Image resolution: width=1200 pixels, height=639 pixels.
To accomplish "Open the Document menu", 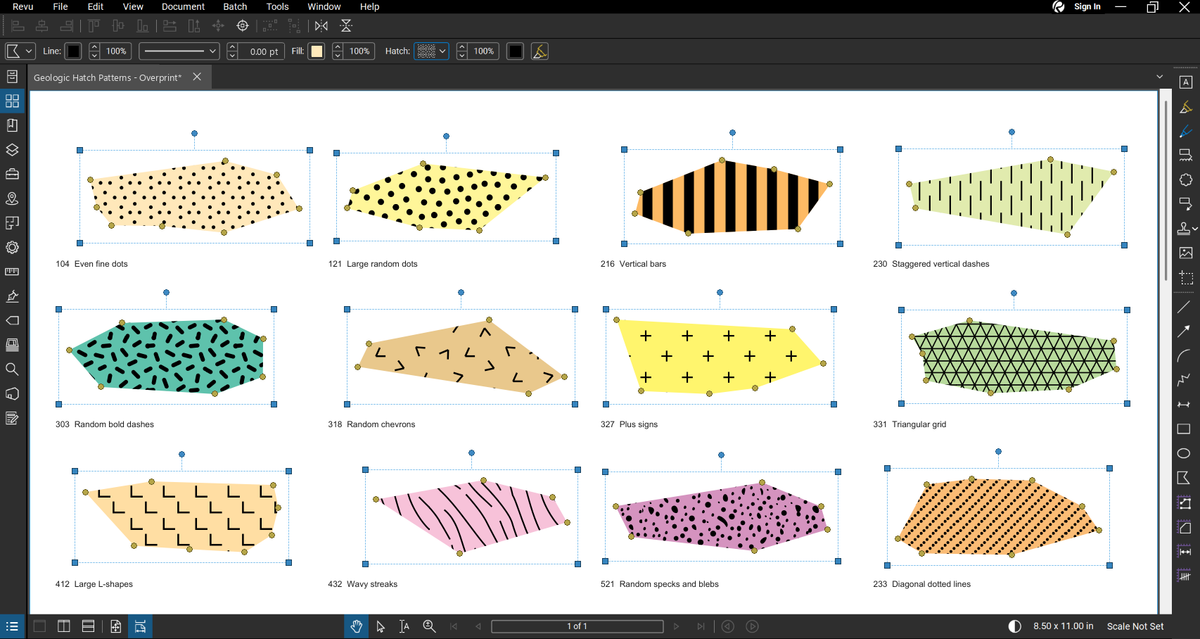I will coord(183,7).
